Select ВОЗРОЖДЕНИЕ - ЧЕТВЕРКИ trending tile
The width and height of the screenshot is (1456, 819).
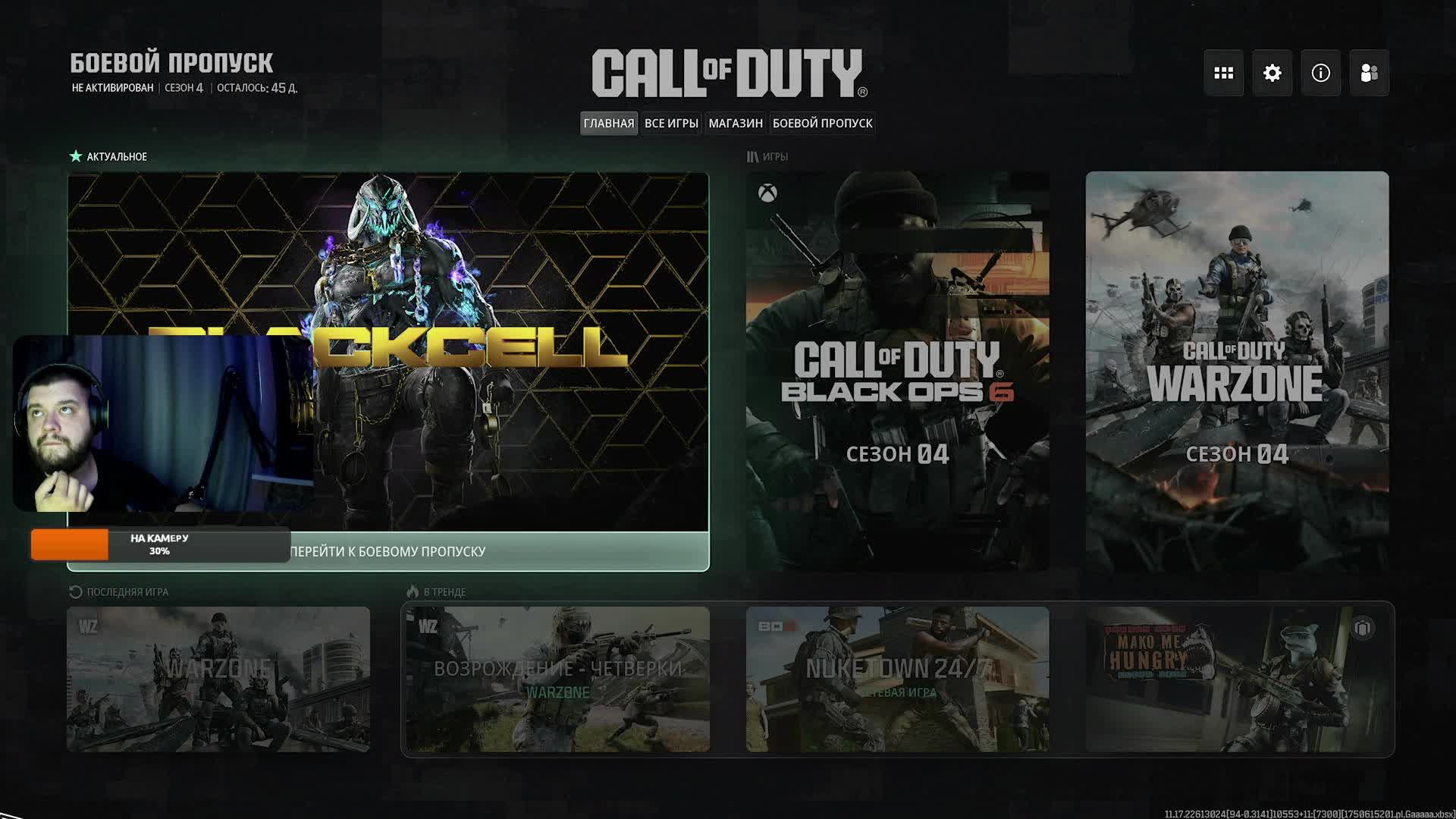coord(558,679)
